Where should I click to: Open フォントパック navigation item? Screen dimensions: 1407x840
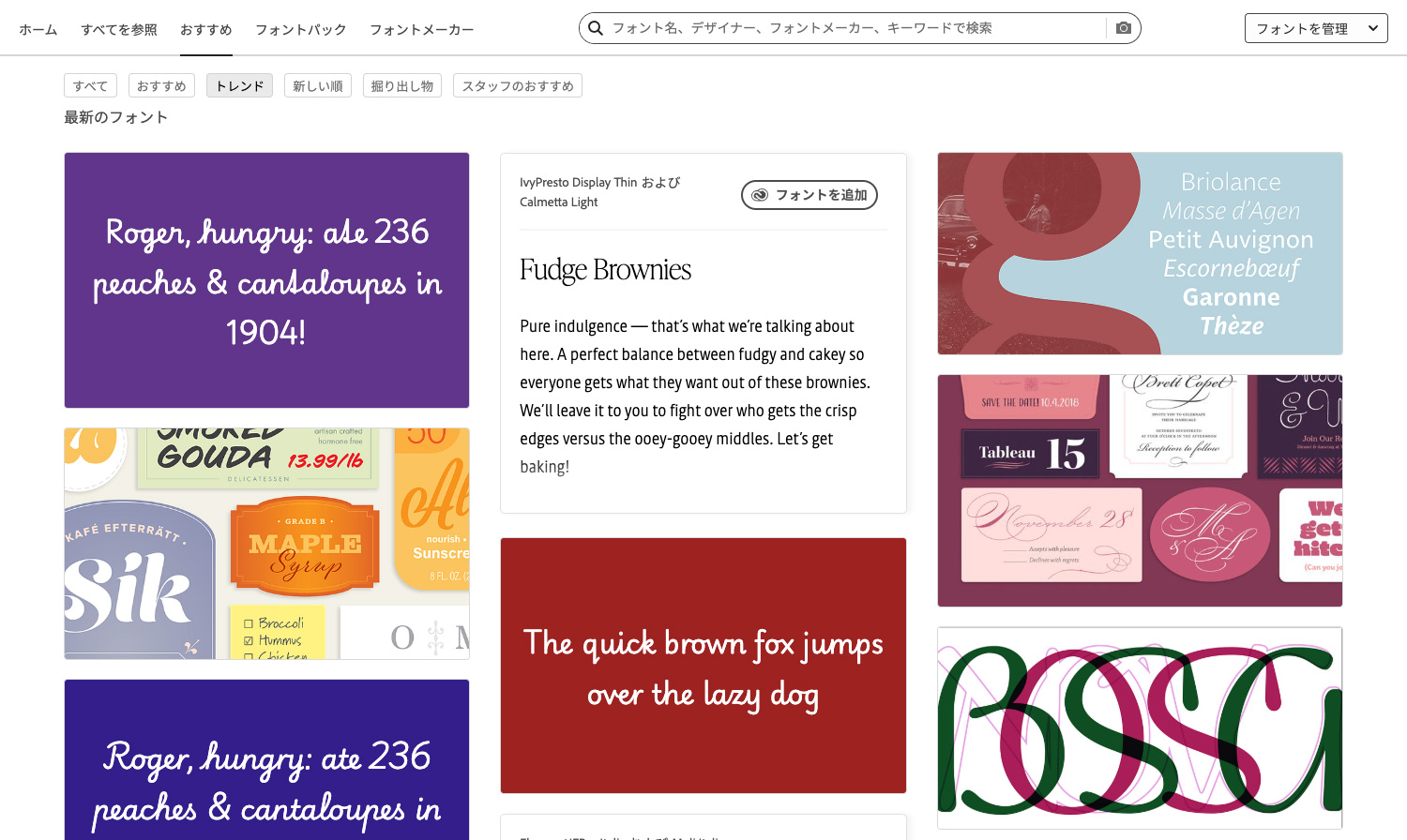coord(301,30)
